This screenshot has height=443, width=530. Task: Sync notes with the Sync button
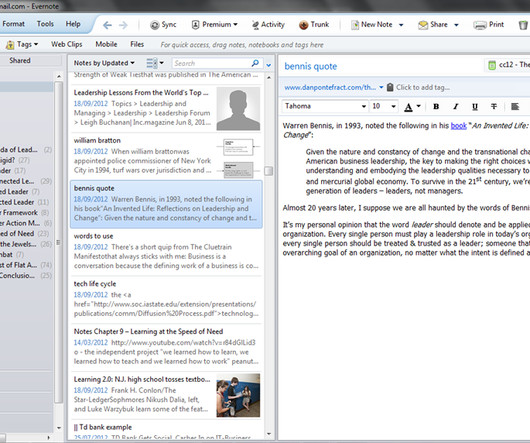163,25
